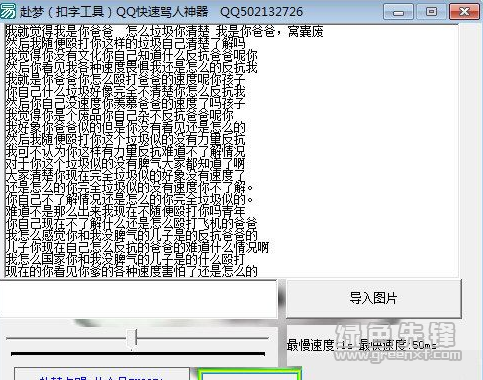The image size is (483, 380).
Task: Maximize the tool window
Action: tap(431, 12)
